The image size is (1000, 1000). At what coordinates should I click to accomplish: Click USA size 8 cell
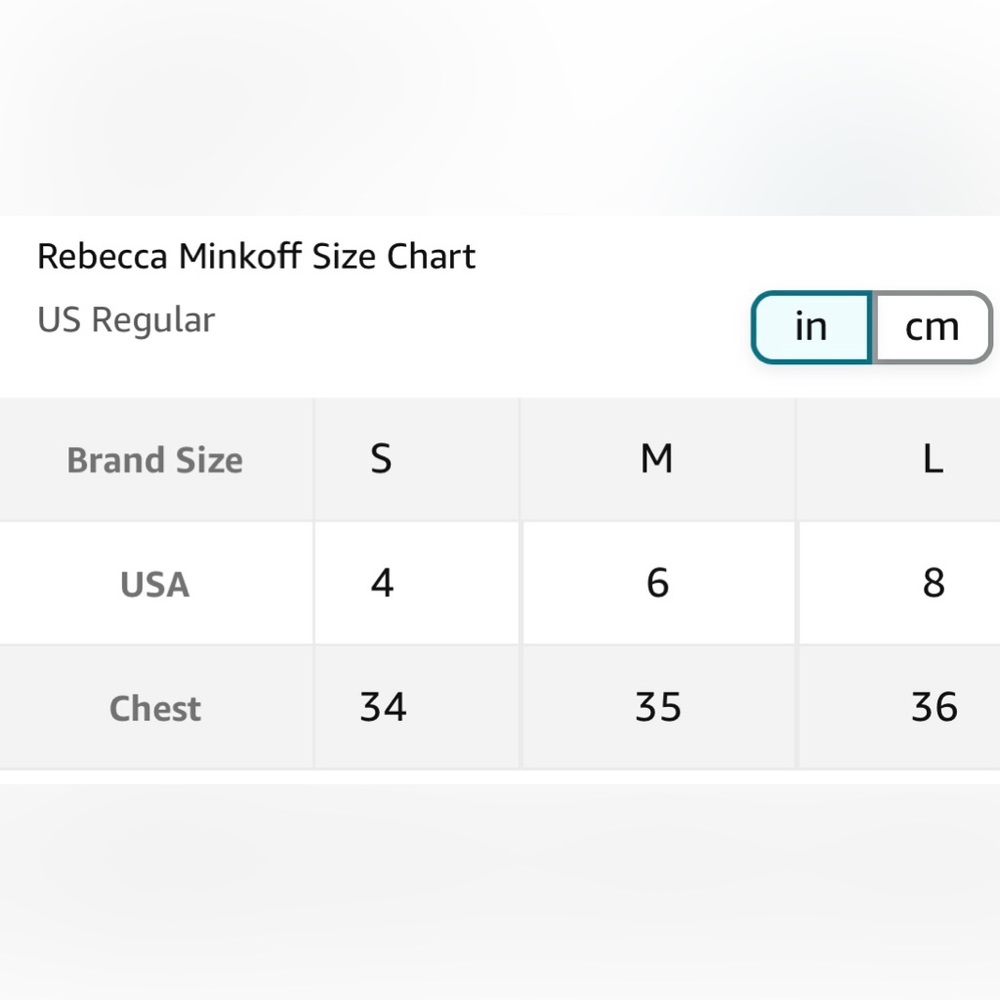933,583
